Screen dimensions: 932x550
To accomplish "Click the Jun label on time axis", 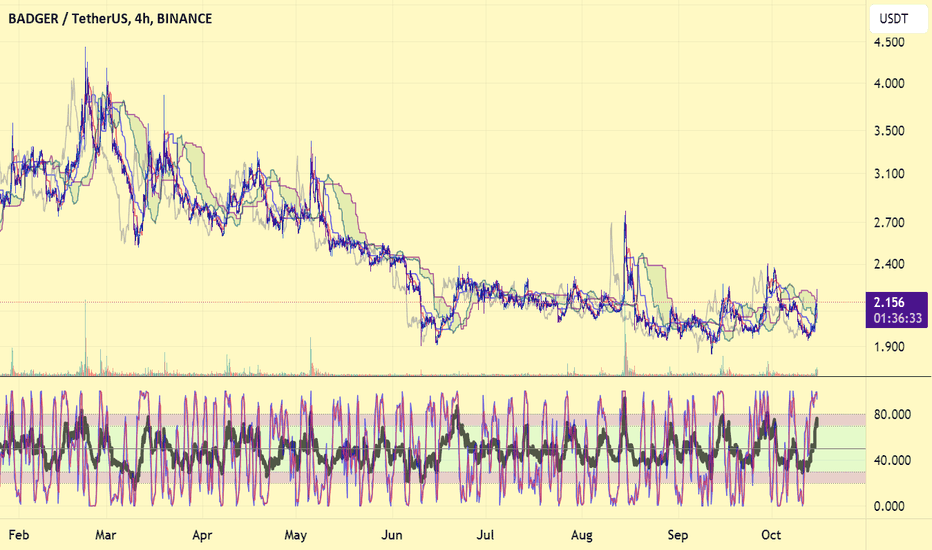I will (x=392, y=535).
